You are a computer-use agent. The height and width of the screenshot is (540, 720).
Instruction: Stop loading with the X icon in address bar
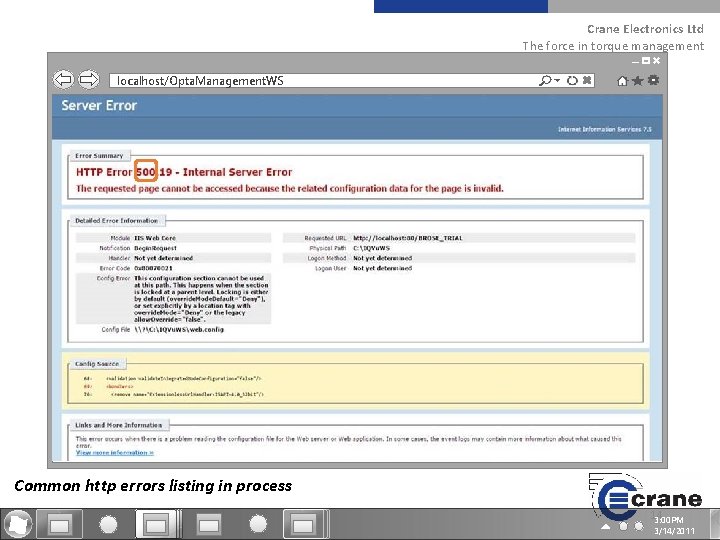[x=587, y=80]
